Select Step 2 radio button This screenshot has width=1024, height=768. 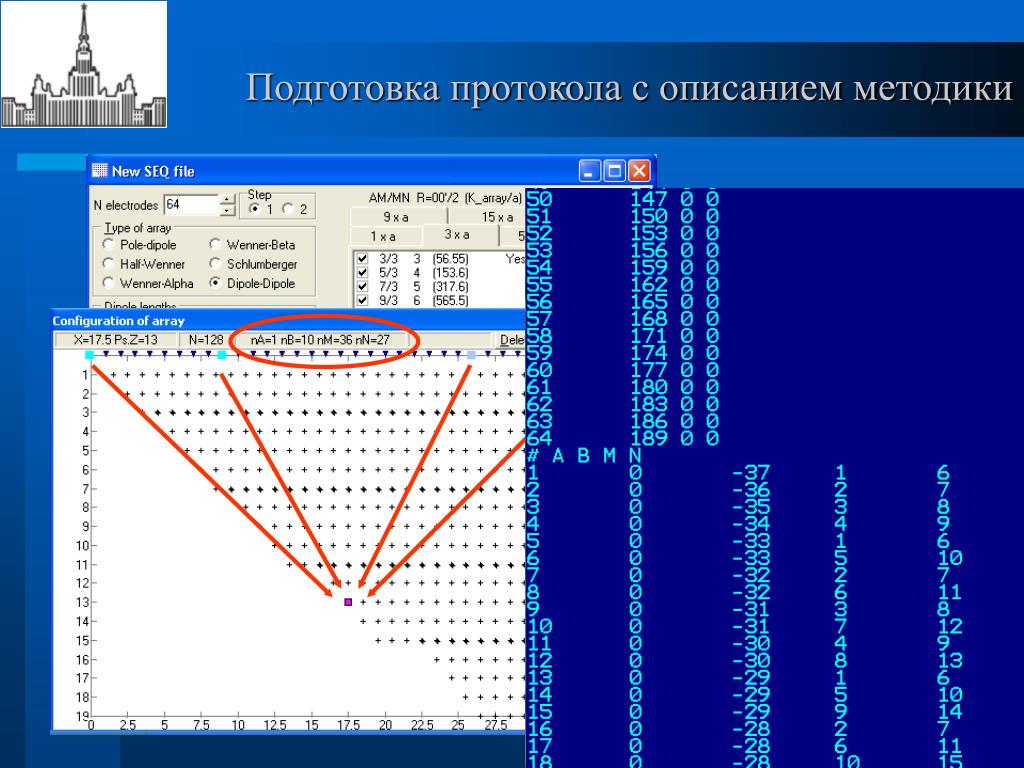coord(287,208)
